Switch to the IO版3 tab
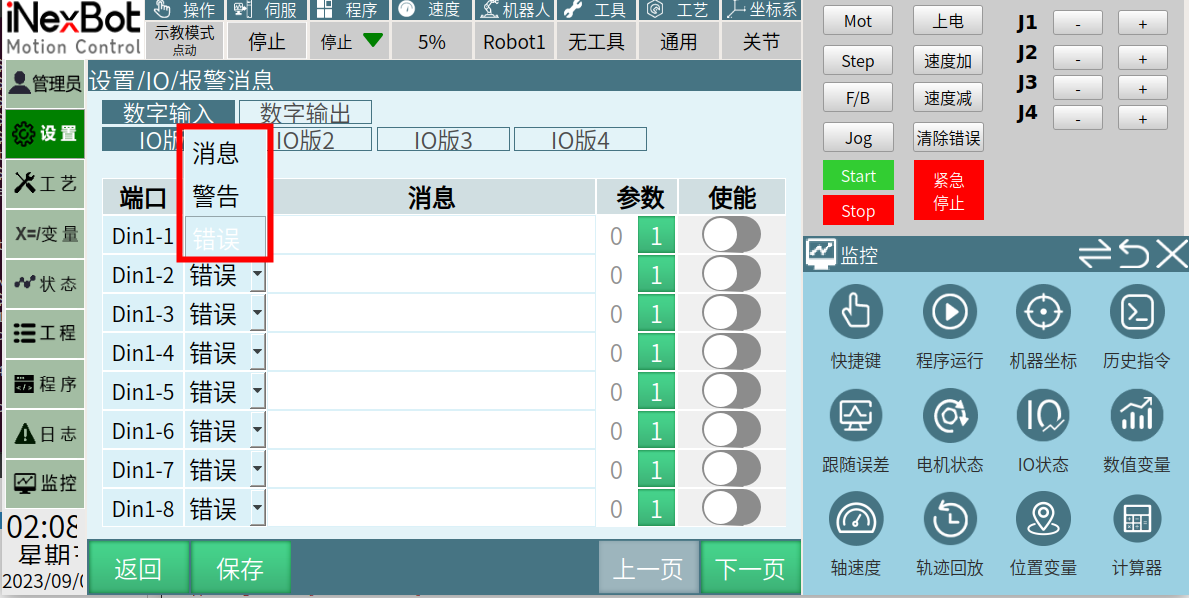Viewport: 1189px width, 598px height. point(443,140)
